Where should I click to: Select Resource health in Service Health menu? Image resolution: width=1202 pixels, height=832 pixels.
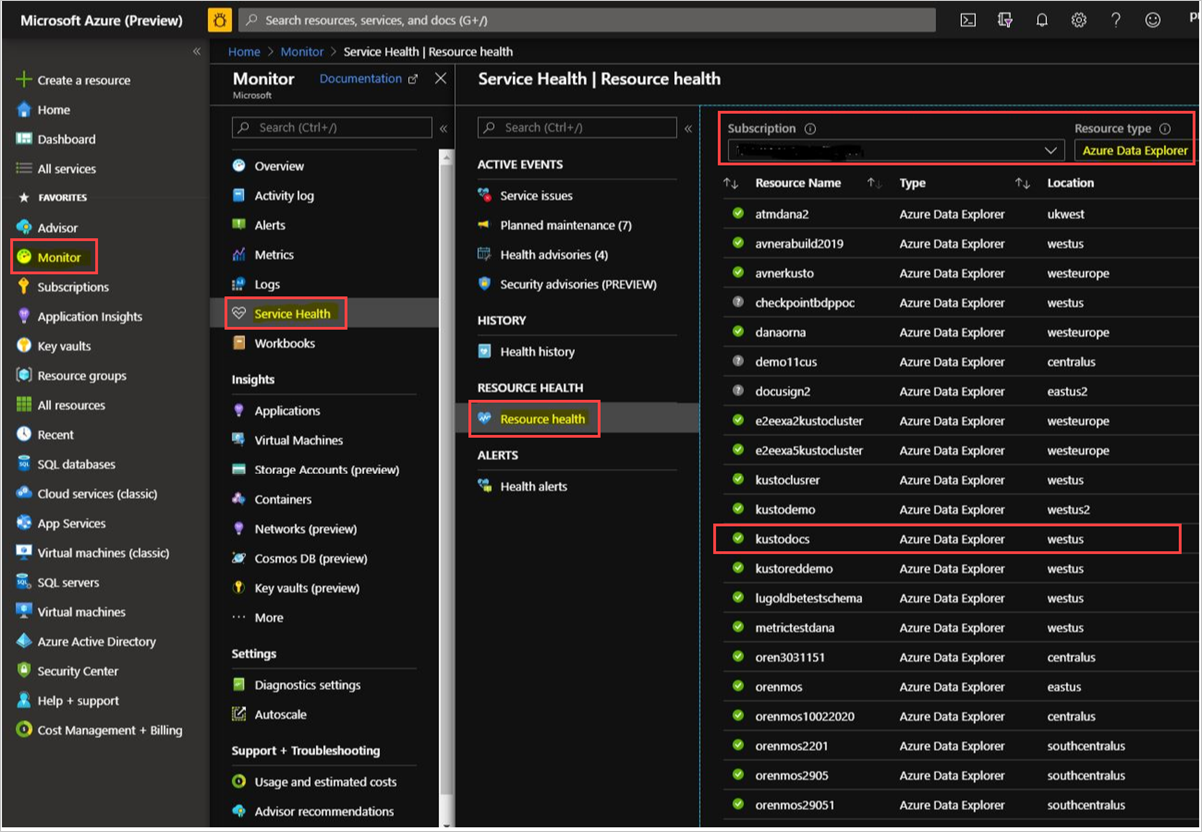click(542, 419)
